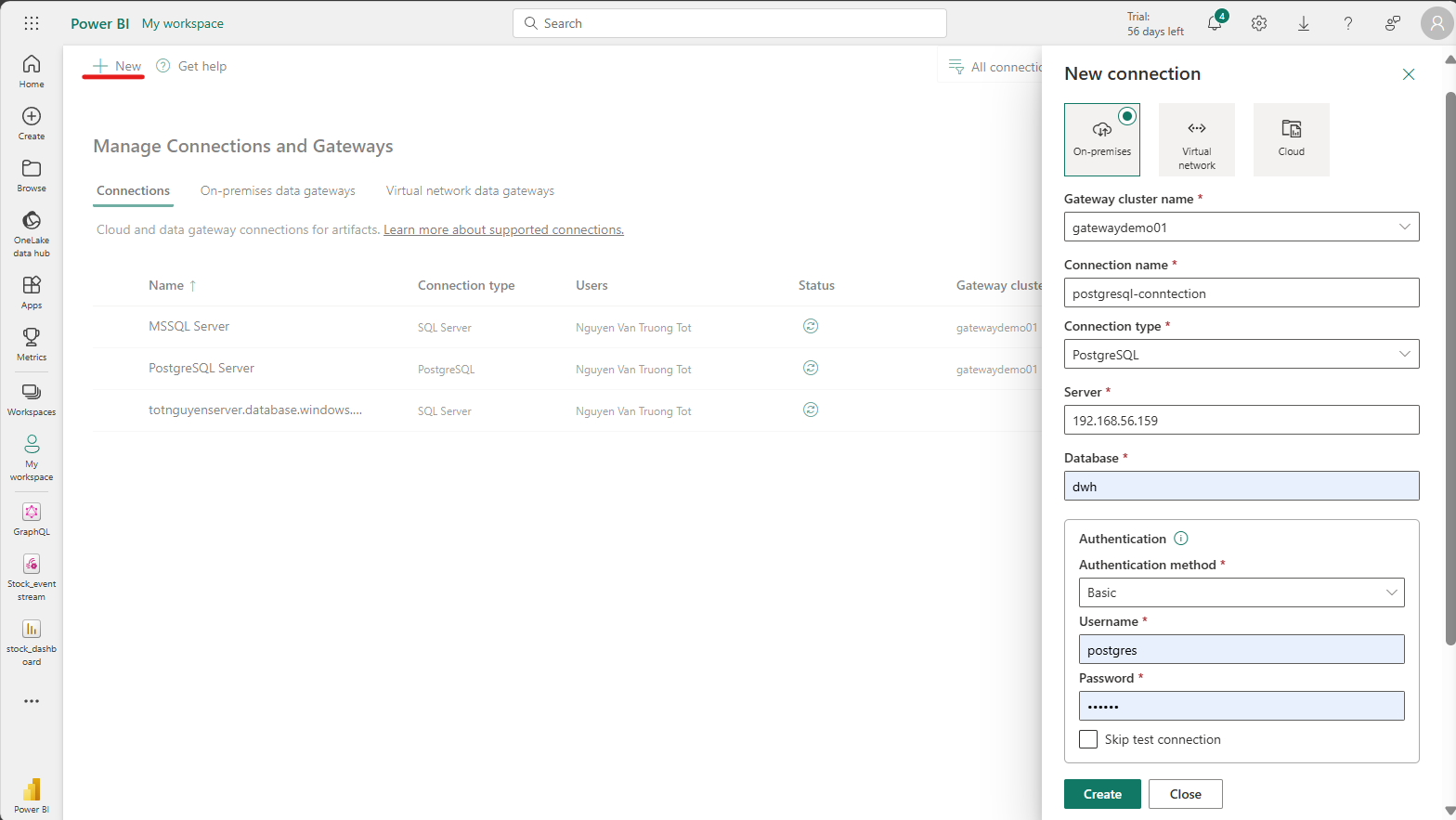The height and width of the screenshot is (820, 1456).
Task: Open Apps in the sidebar
Action: click(x=32, y=293)
